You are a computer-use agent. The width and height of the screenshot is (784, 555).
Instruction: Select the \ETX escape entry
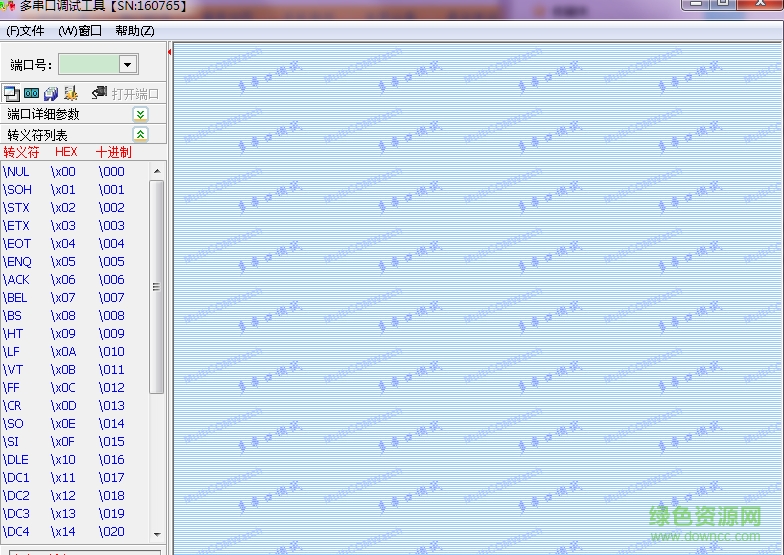(16, 226)
